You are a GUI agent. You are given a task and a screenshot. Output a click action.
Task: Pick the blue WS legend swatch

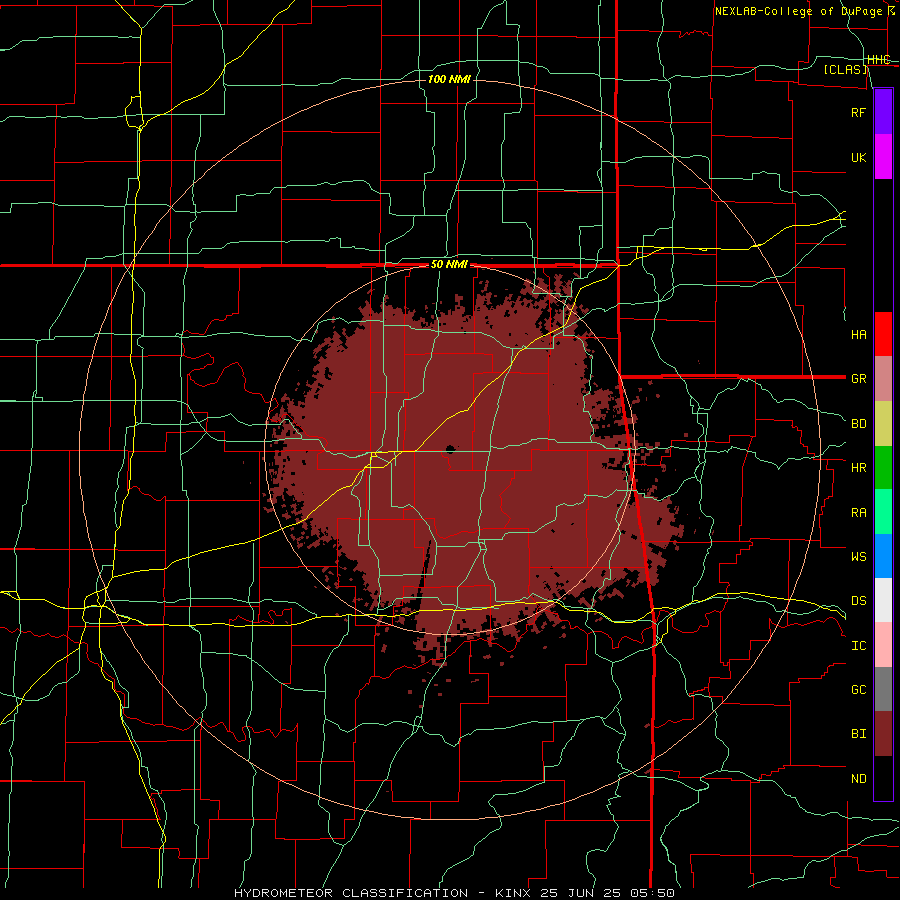[x=883, y=556]
